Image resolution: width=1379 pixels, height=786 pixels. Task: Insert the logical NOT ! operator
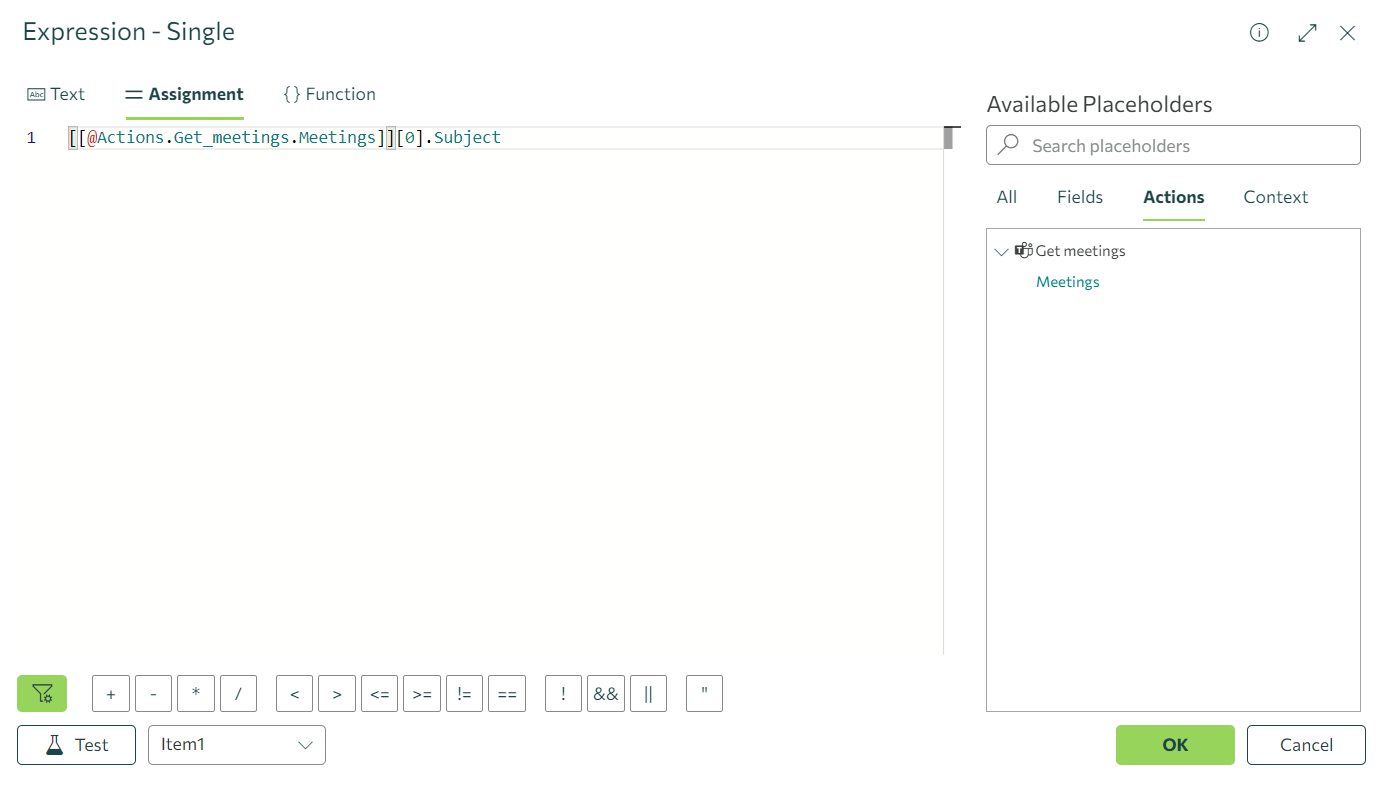(564, 693)
